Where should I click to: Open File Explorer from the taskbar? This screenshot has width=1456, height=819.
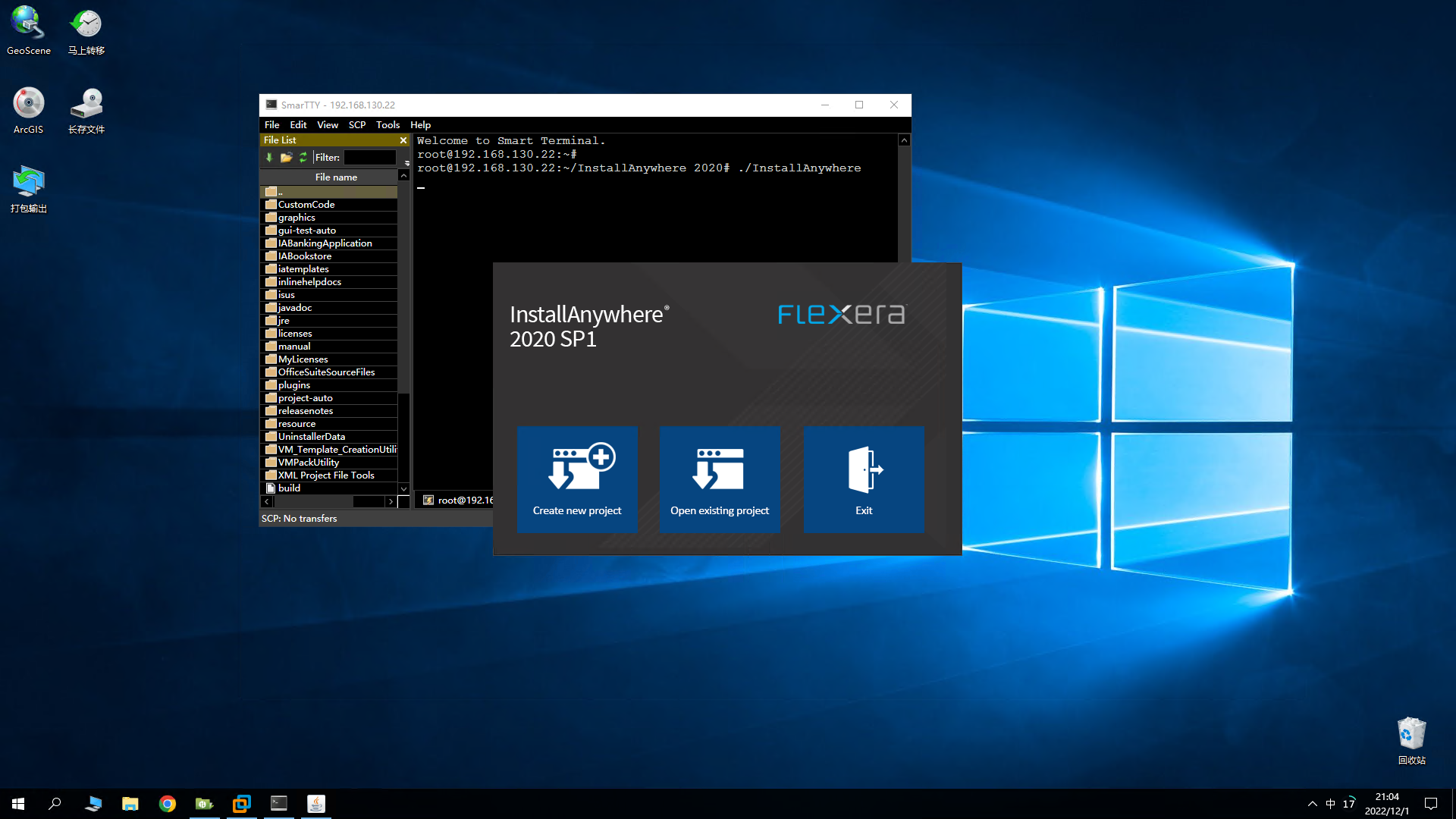(130, 804)
